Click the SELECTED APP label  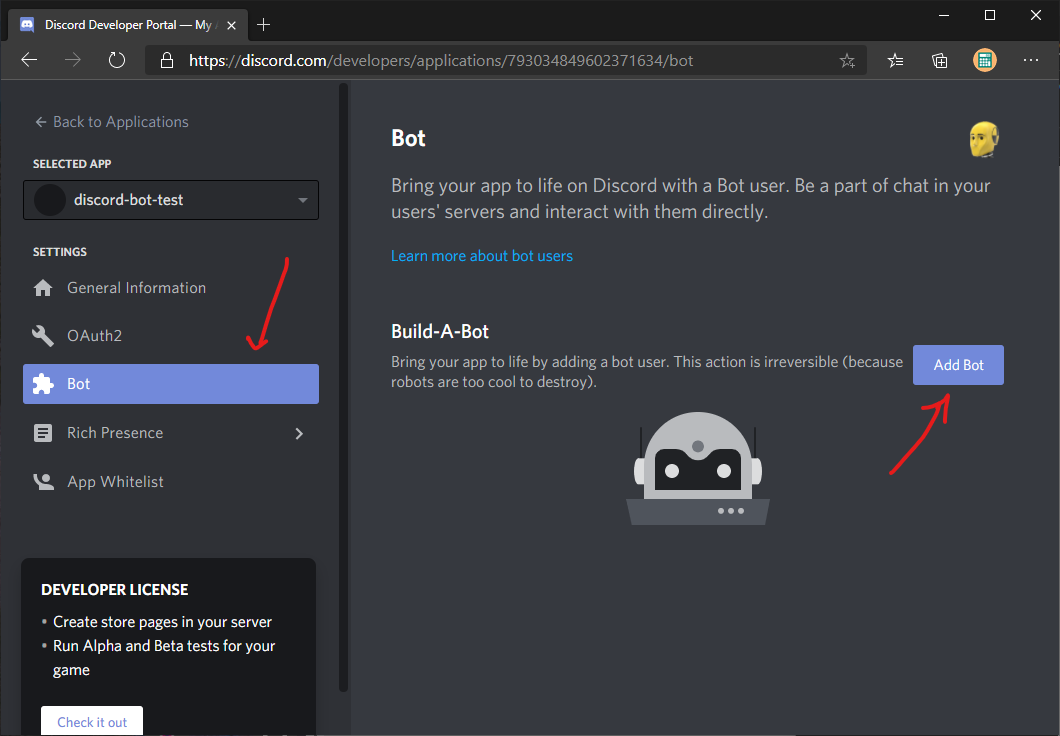pyautogui.click(x=72, y=164)
